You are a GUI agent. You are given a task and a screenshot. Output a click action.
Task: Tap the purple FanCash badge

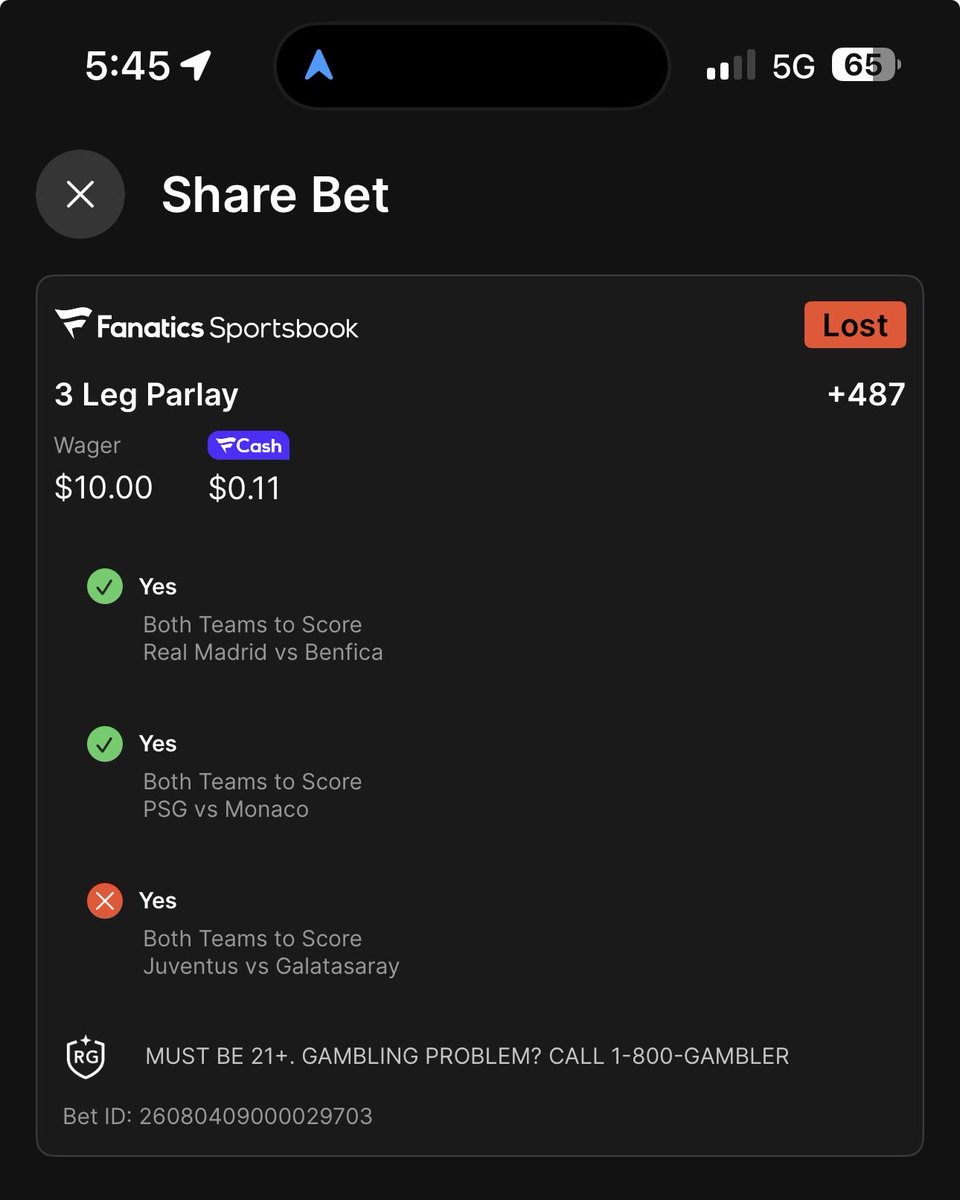pos(248,445)
